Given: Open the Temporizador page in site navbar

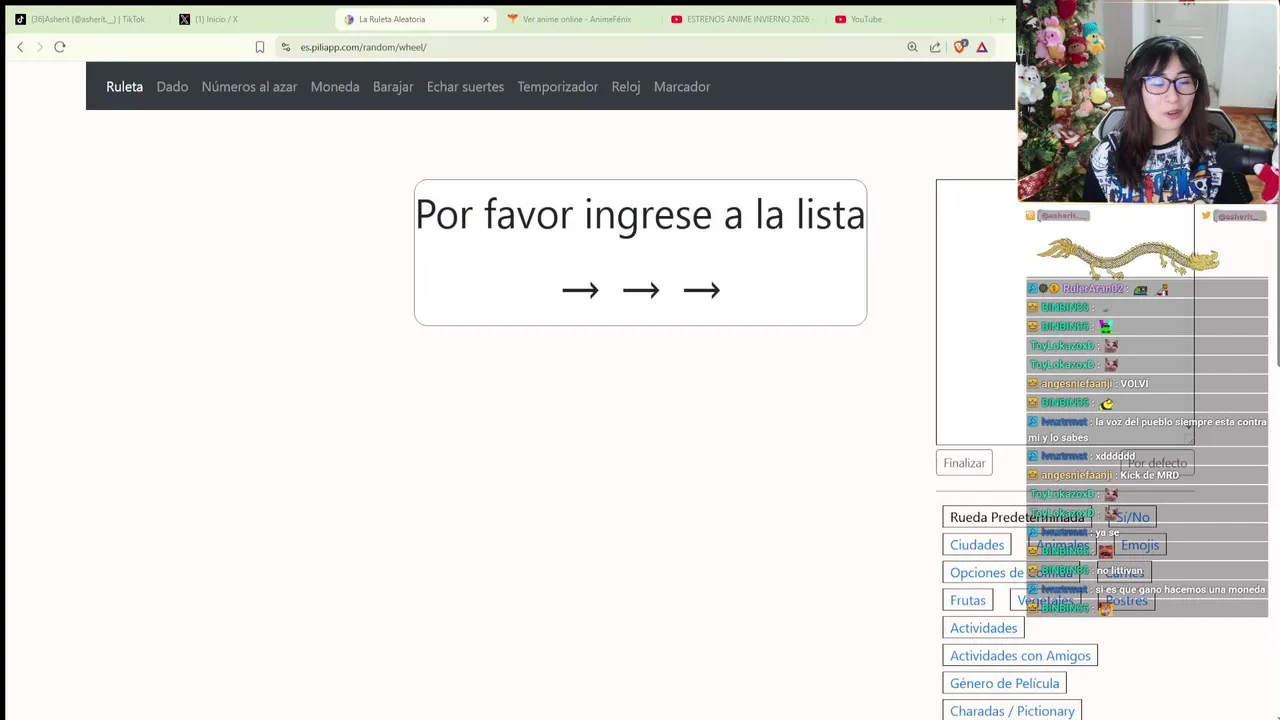Looking at the screenshot, I should pos(558,87).
